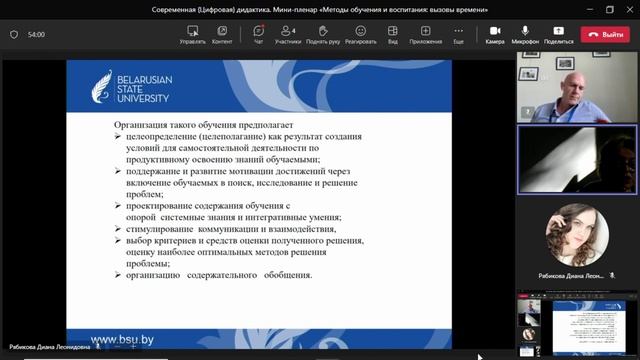The height and width of the screenshot is (360, 640).
Task: Click the Belarusian State University logo
Action: 131,87
